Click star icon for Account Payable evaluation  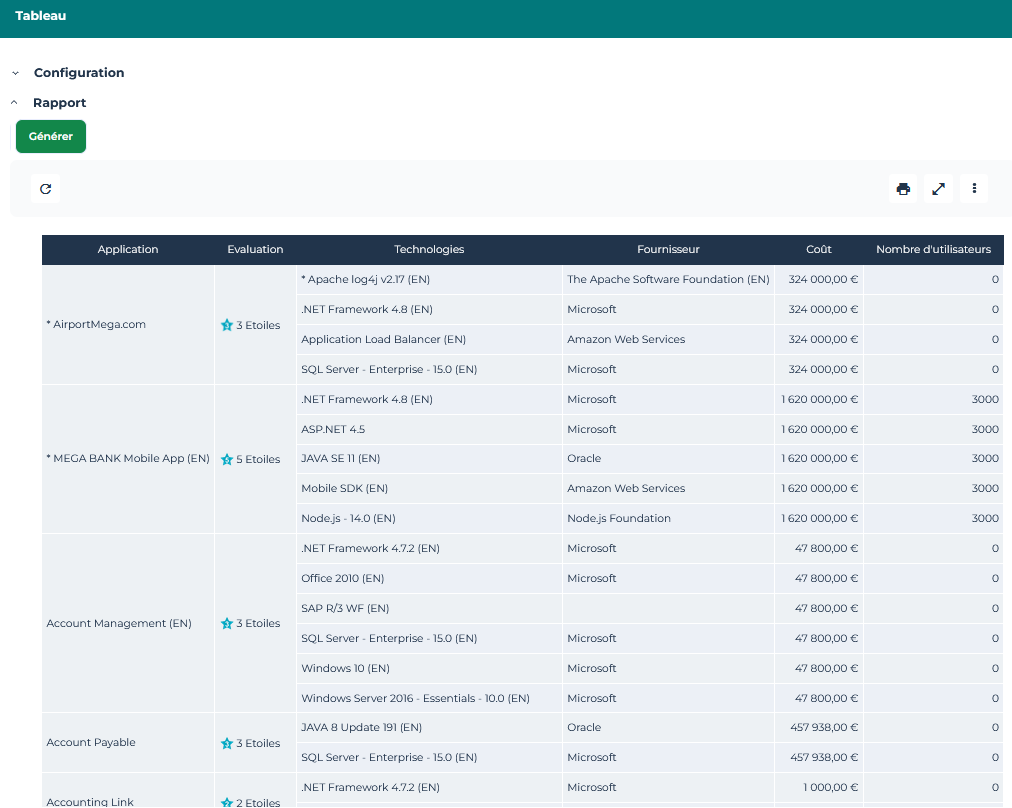point(227,743)
